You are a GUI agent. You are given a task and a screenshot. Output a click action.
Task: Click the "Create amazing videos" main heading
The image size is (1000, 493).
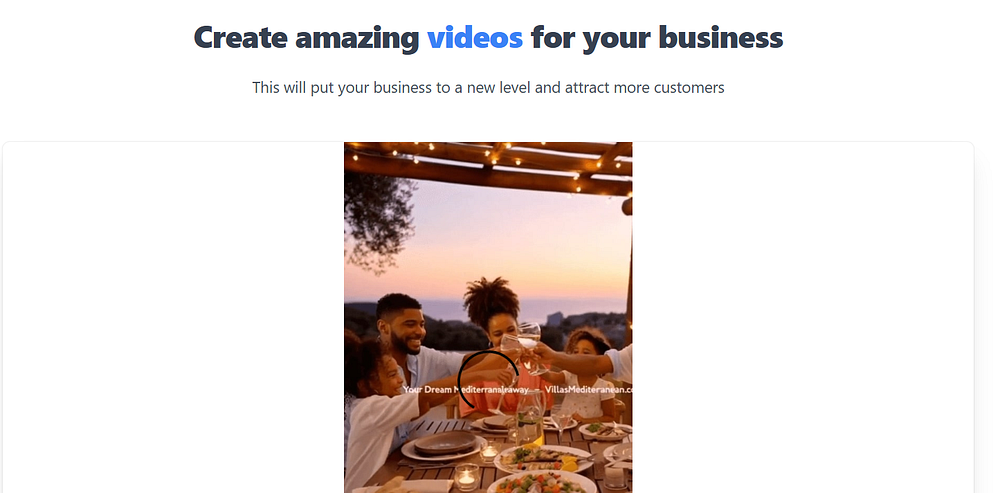[x=489, y=38]
